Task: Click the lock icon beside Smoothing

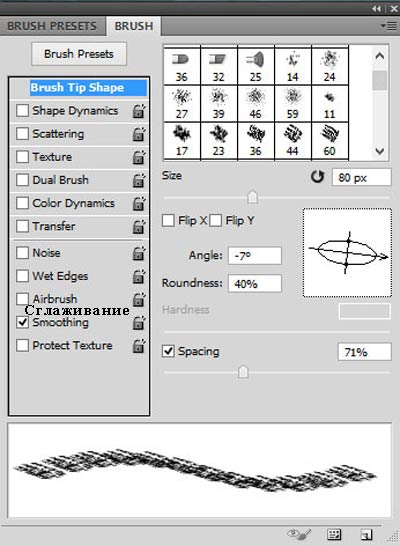Action: point(139,323)
